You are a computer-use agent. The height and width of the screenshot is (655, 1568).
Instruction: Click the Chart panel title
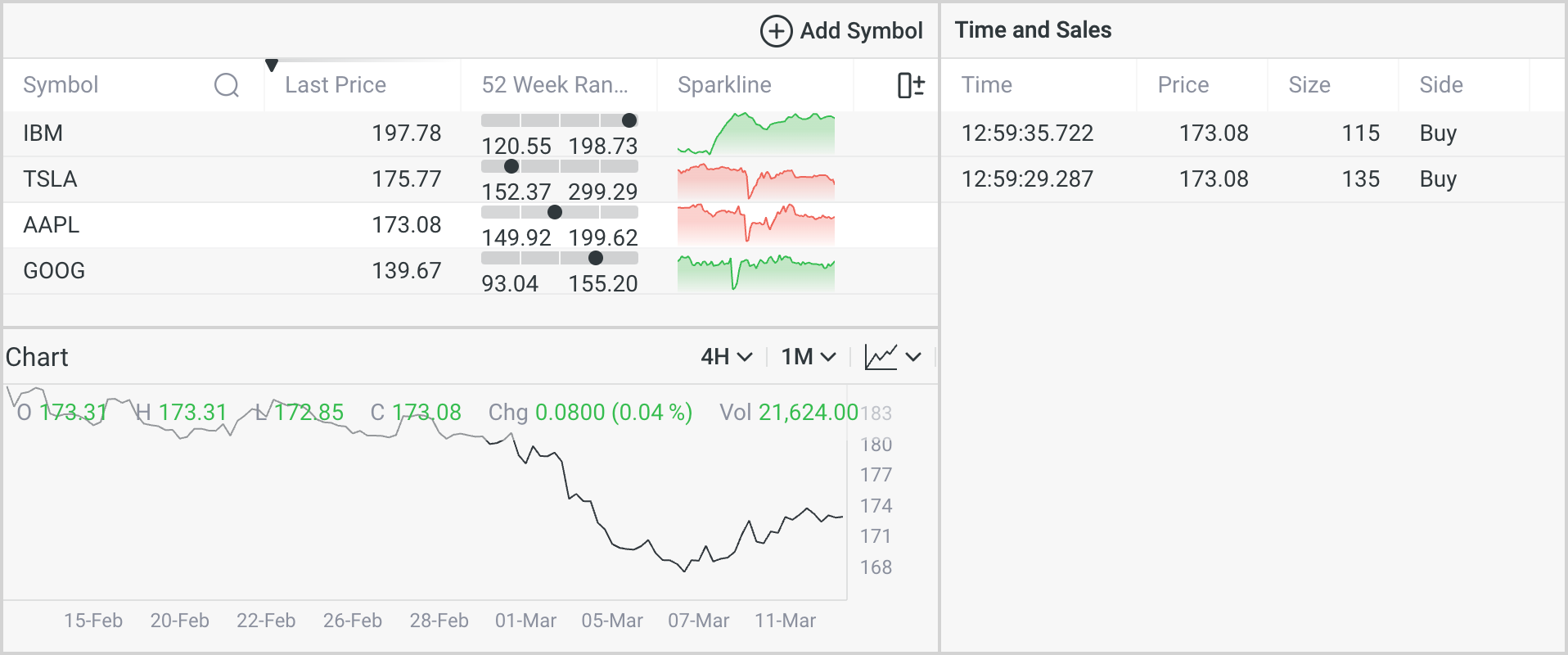37,358
